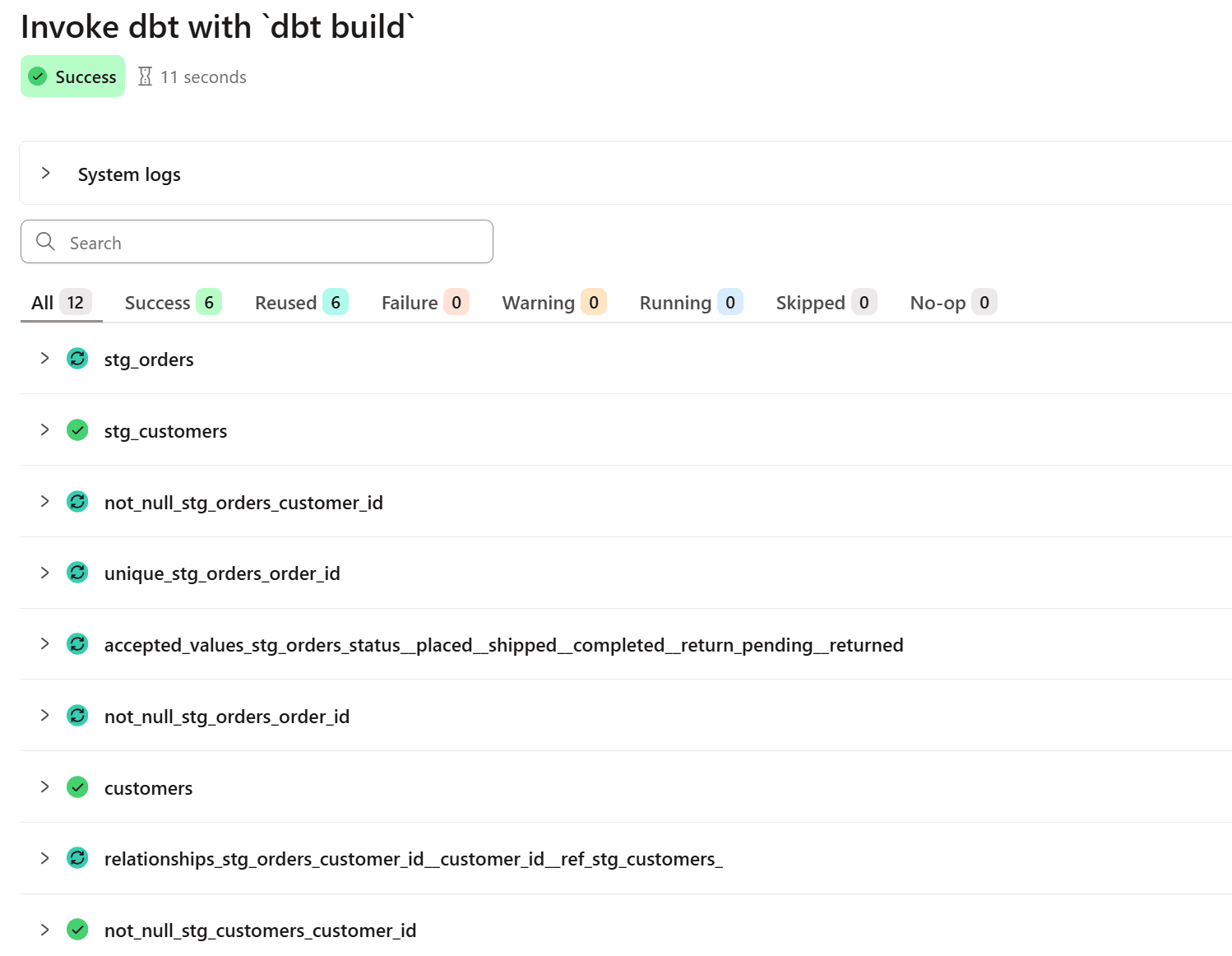Click the success icon beside not_null_stg_customers_customer_id
Image resolution: width=1232 pixels, height=956 pixels.
pos(77,930)
